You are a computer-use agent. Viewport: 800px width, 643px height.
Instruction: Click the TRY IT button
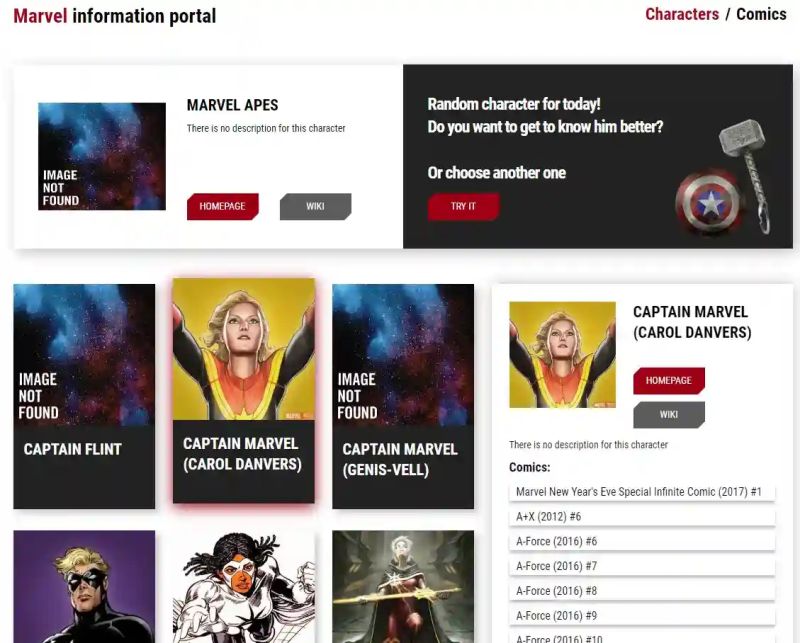tap(463, 206)
